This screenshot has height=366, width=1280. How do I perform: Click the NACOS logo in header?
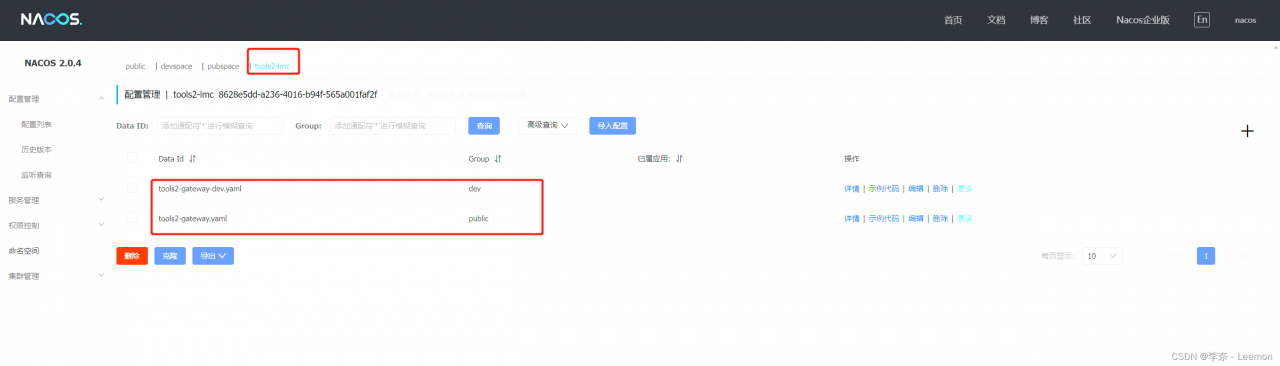coord(51,20)
